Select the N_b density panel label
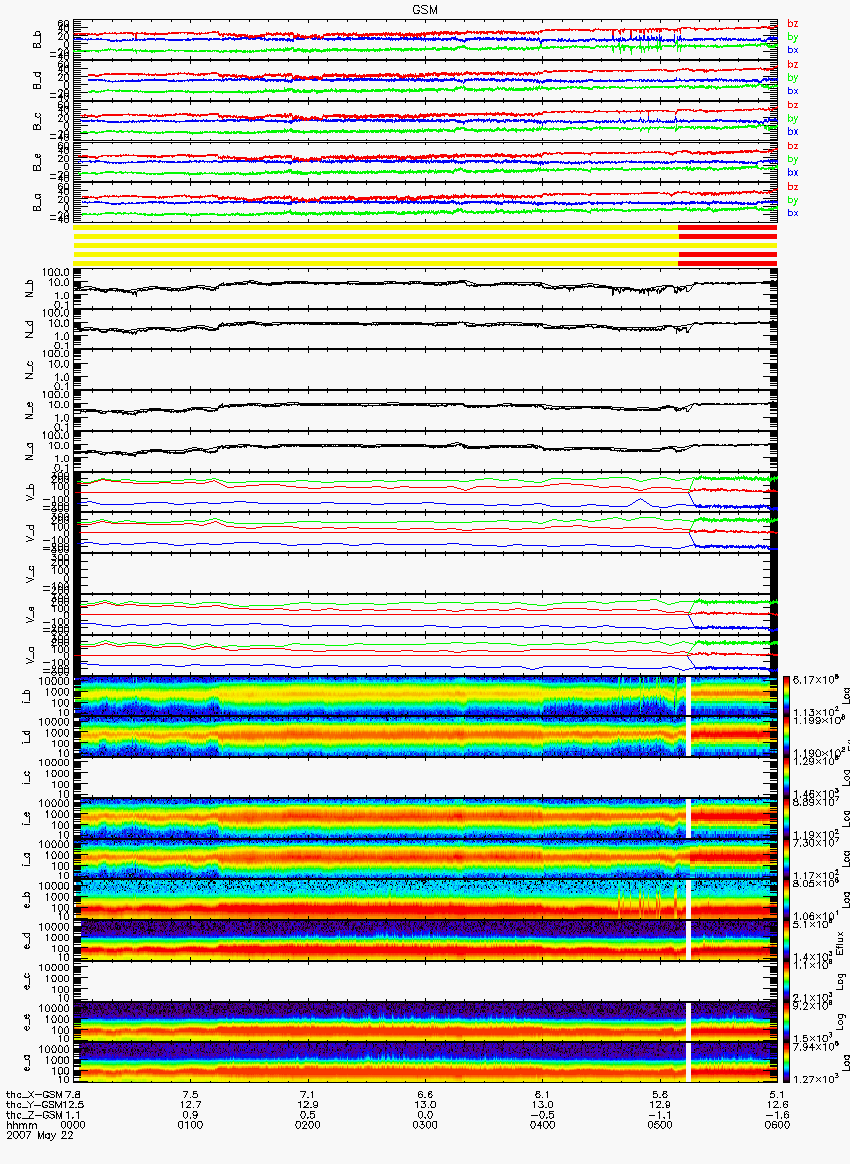This screenshot has height=1164, width=850. (x=30, y=288)
